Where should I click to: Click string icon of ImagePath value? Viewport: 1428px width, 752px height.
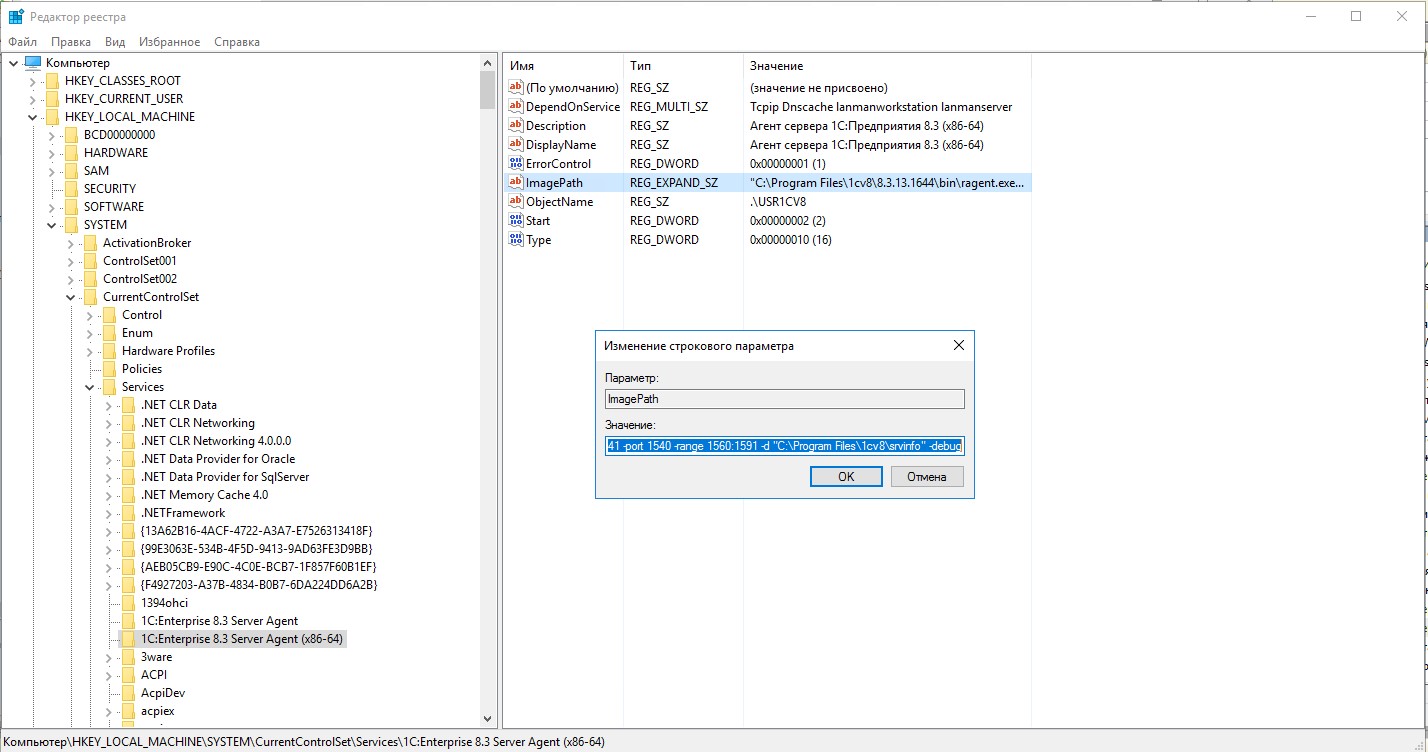point(516,182)
